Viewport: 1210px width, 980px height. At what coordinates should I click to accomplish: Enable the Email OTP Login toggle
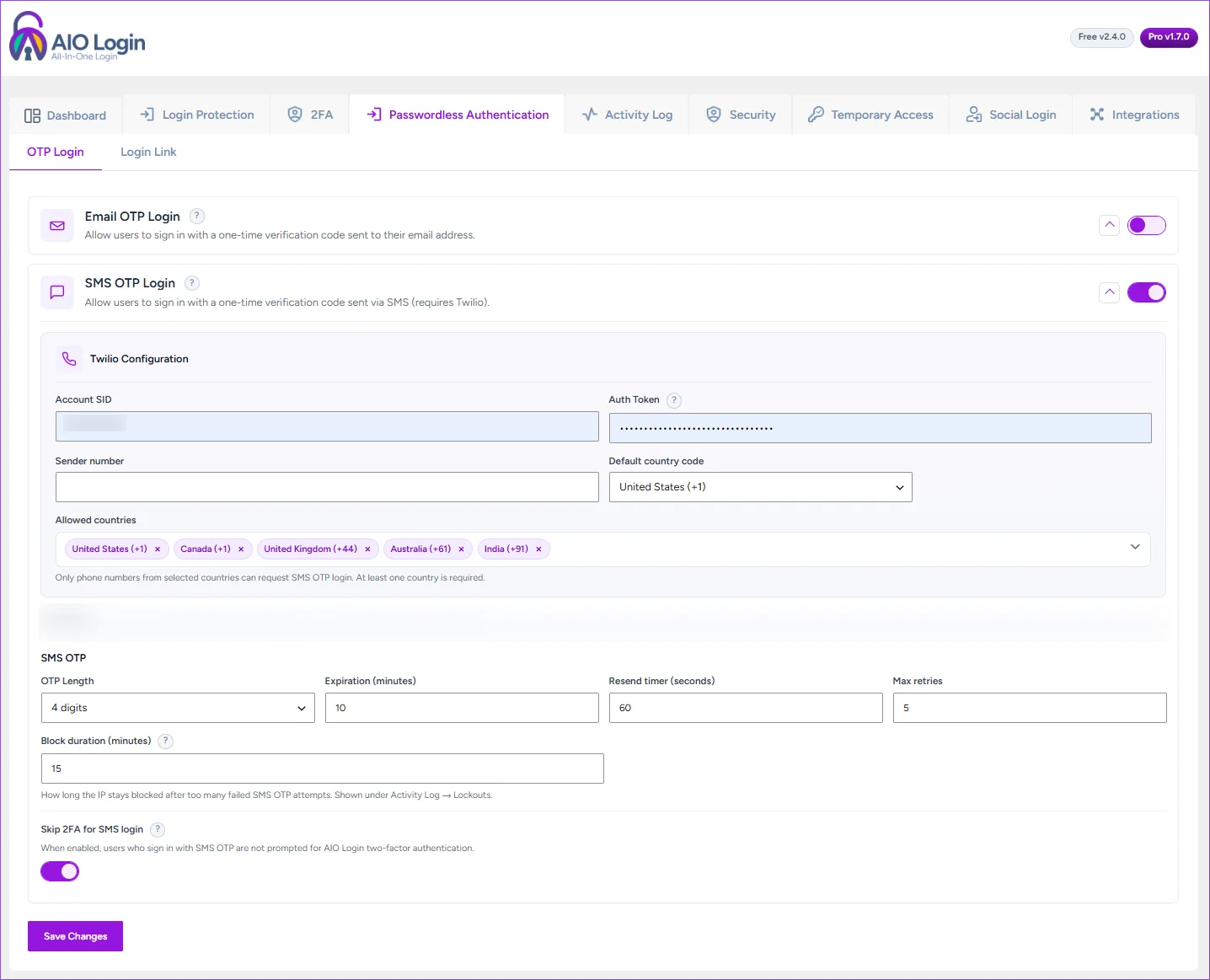tap(1147, 225)
